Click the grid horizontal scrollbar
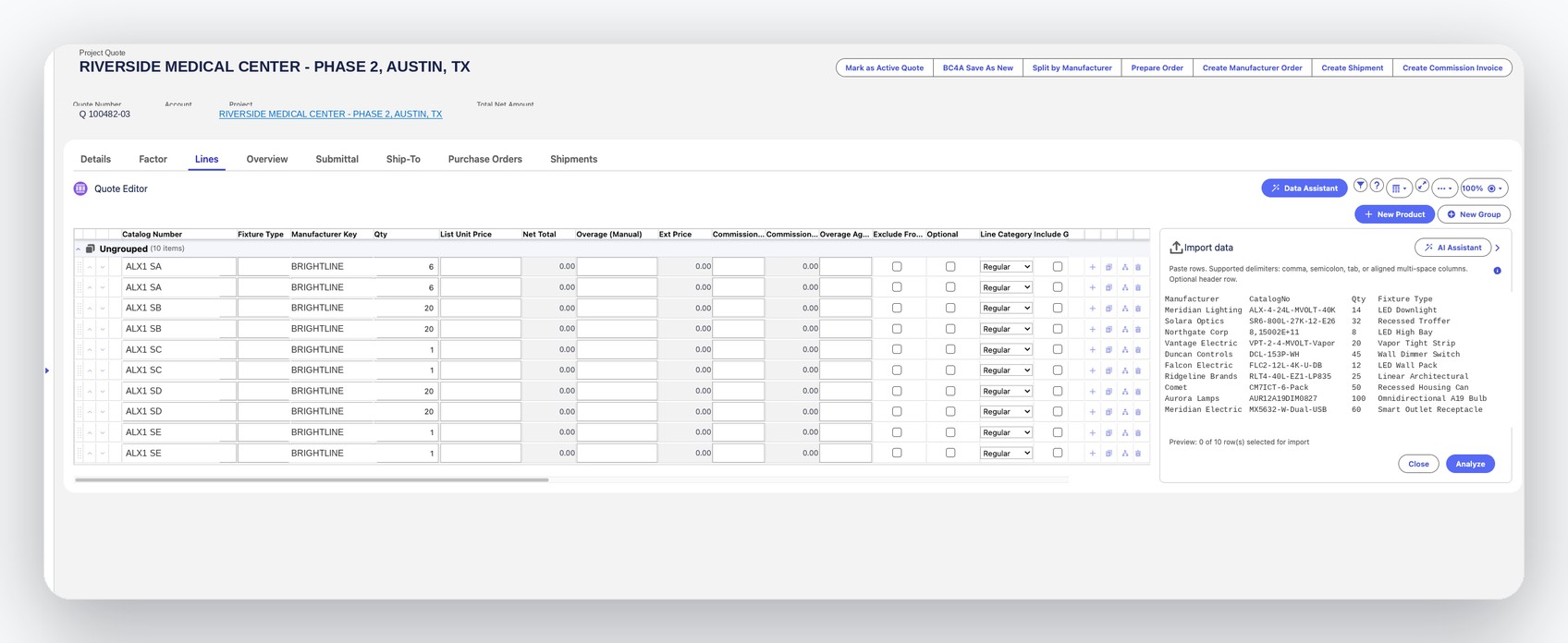This screenshot has height=643, width=1568. [x=312, y=480]
